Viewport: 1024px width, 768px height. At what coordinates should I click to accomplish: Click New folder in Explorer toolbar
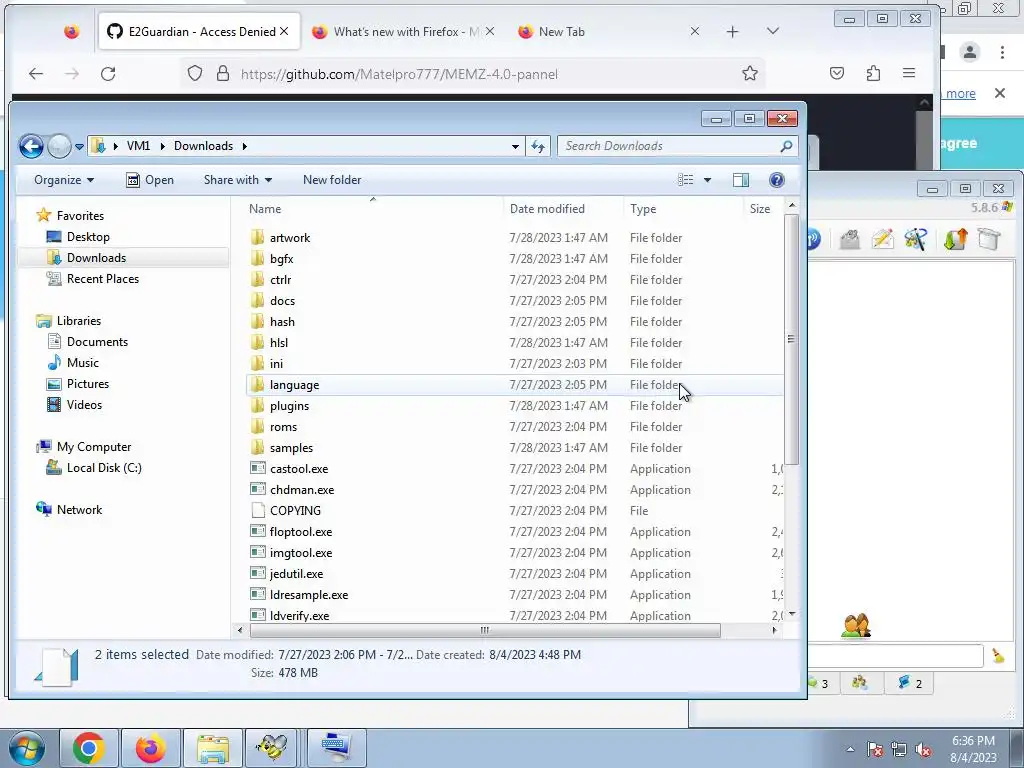[332, 180]
